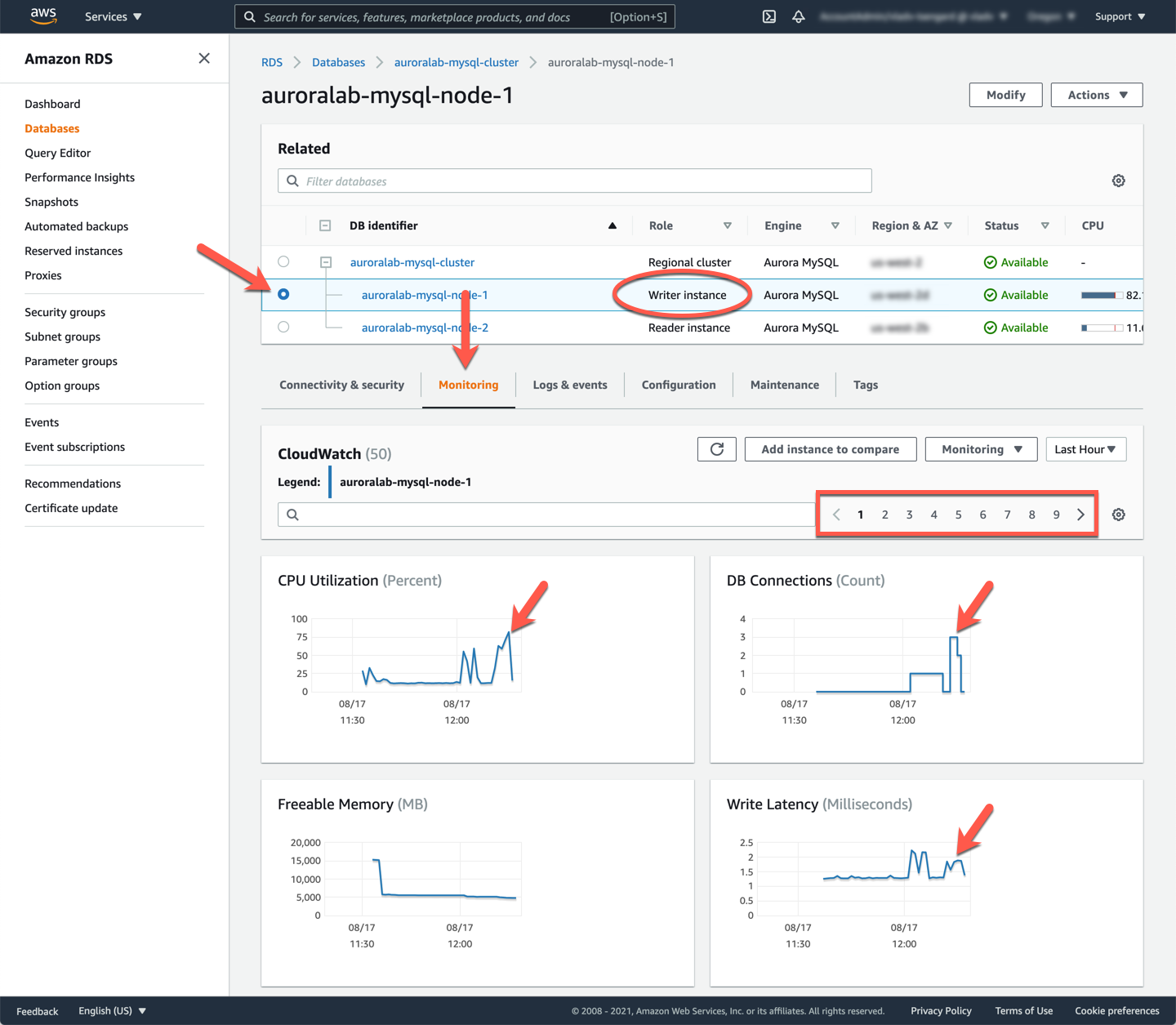Viewport: 1176px width, 1025px height.
Task: Open the AWS CloudShell icon
Action: 768,16
